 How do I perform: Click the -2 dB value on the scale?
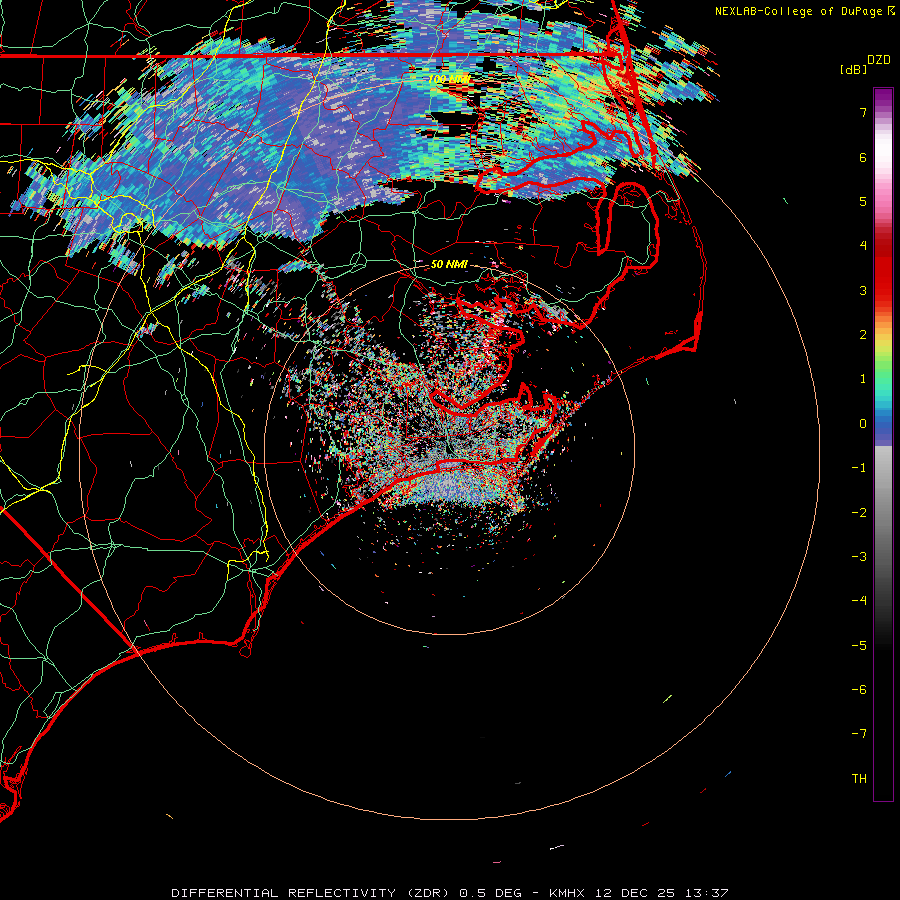point(859,513)
